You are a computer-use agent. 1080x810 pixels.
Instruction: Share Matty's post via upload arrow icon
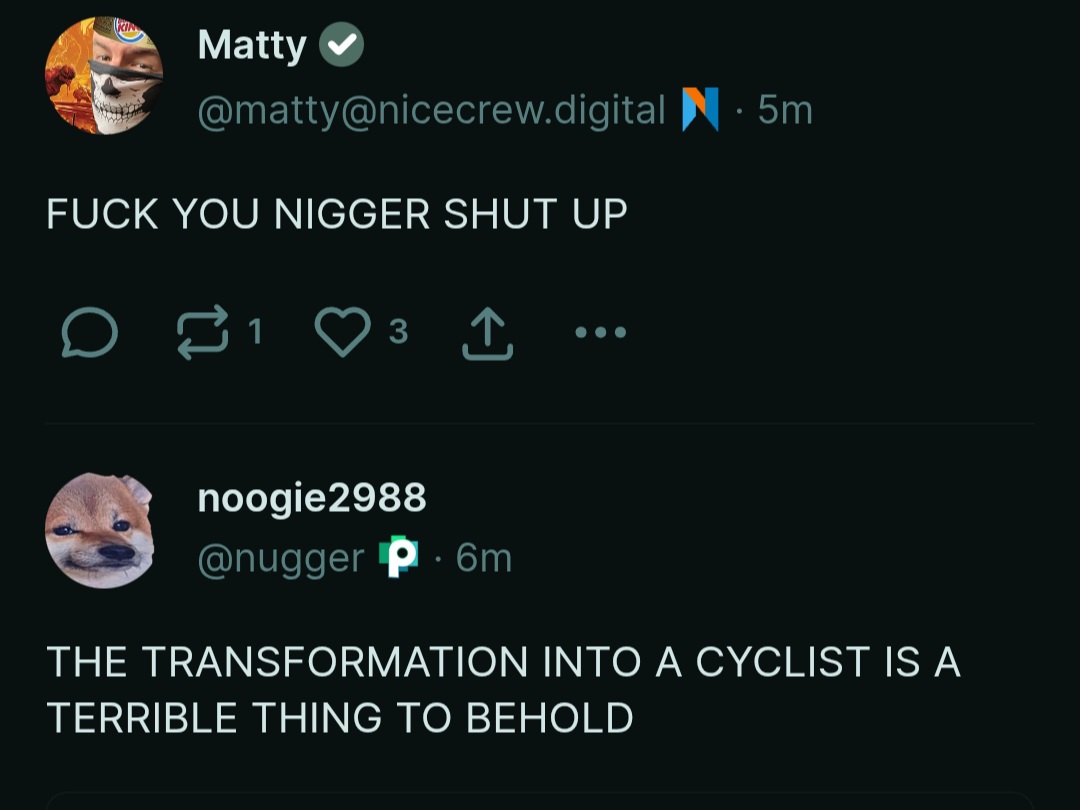click(x=487, y=334)
